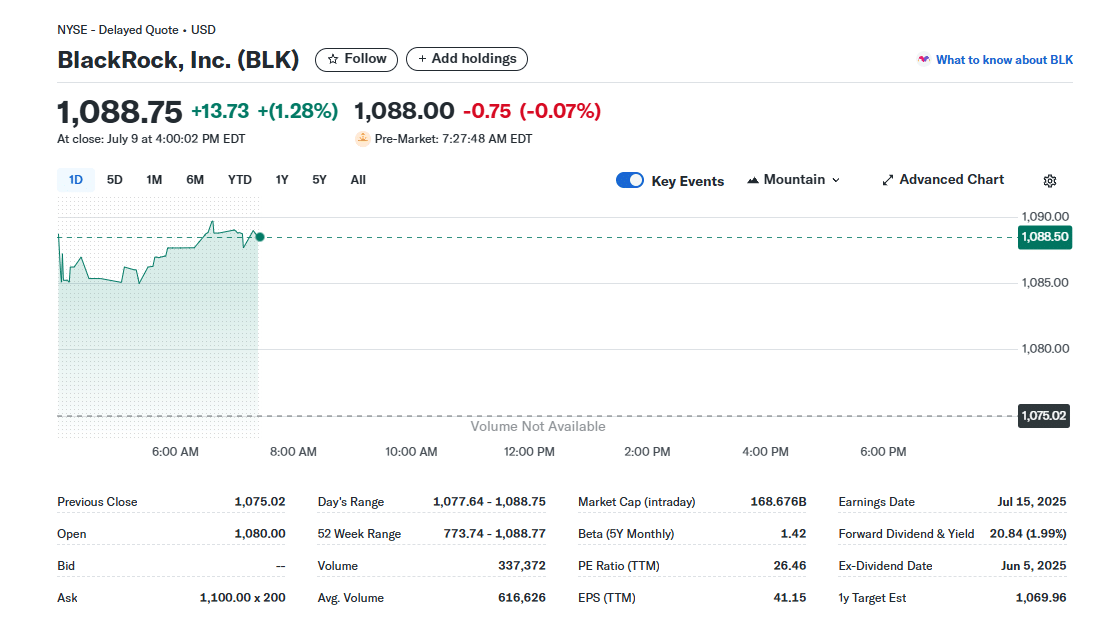This screenshot has height=621, width=1095.
Task: Select the 5D time range tab
Action: (x=115, y=180)
